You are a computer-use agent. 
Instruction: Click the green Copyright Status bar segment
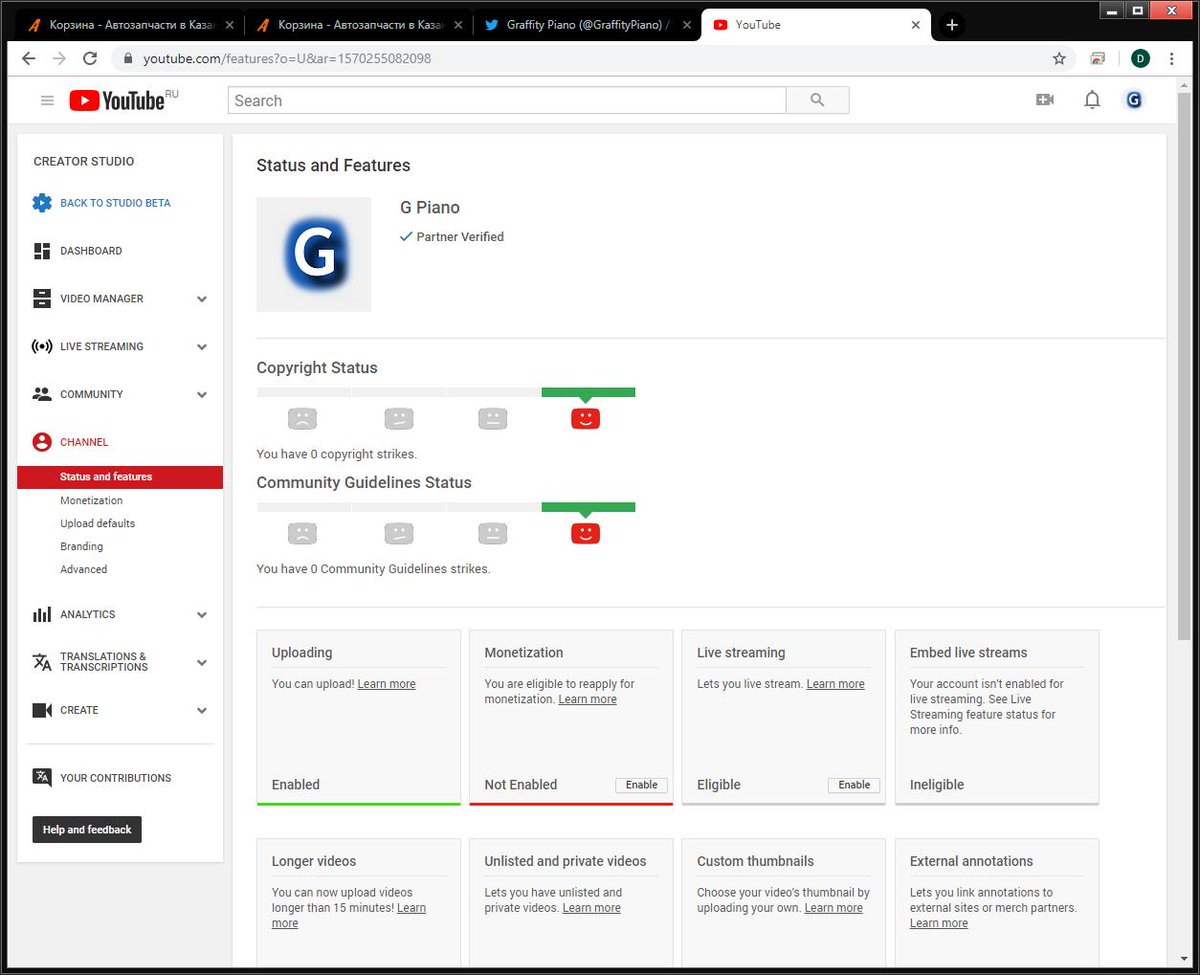click(588, 393)
